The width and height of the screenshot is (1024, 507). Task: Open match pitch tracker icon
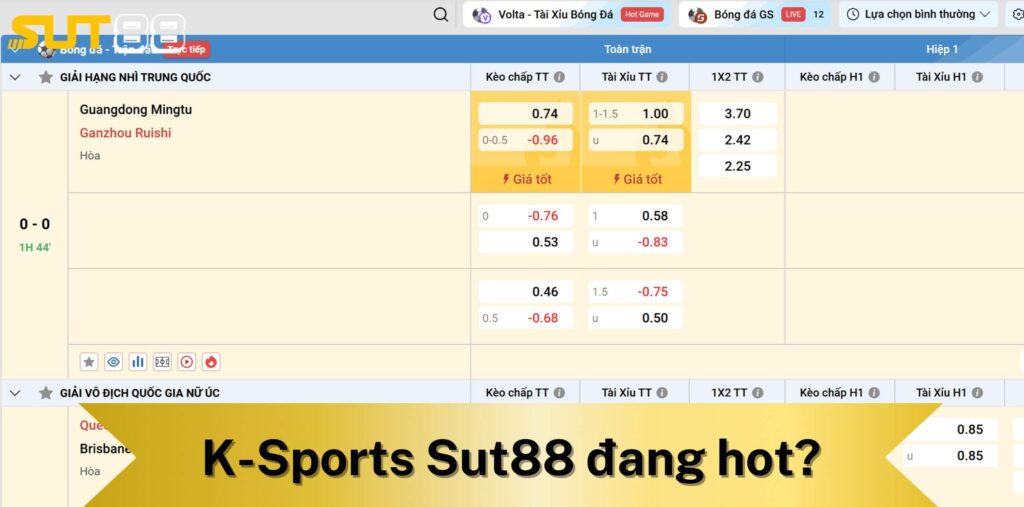point(162,362)
